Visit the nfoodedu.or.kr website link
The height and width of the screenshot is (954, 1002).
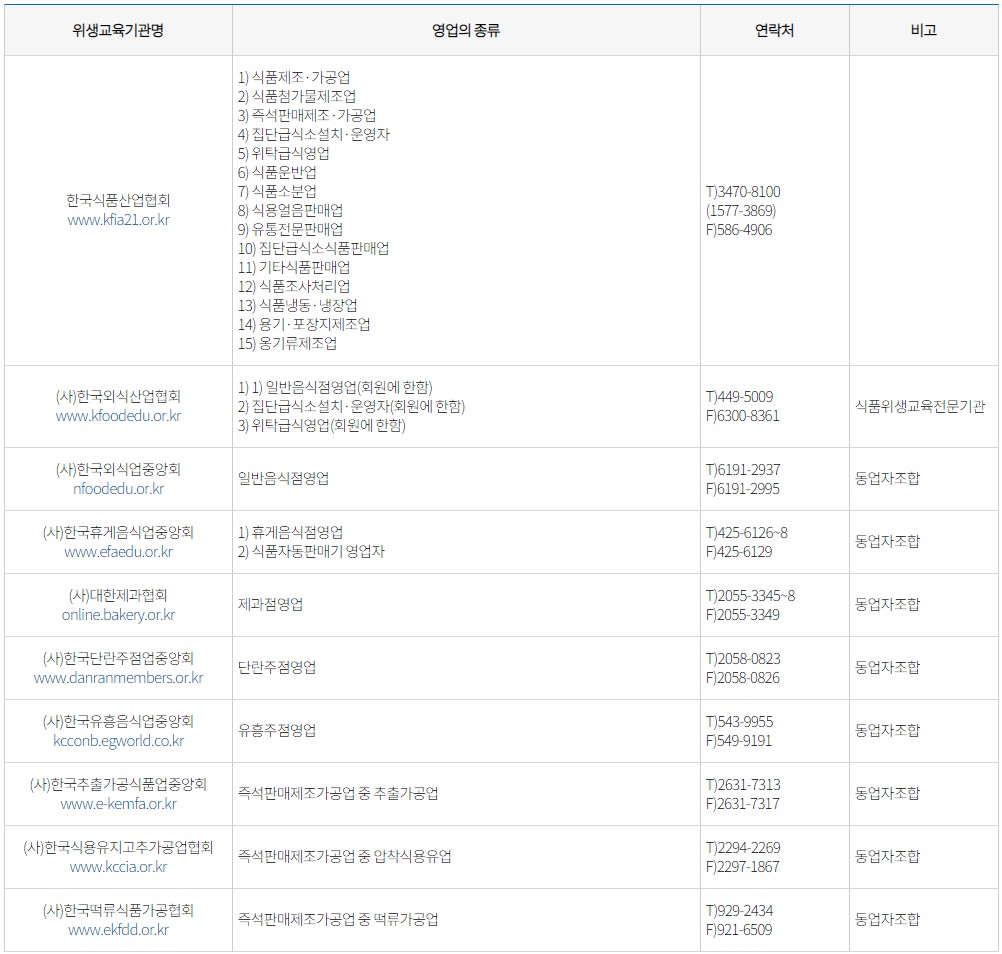click(x=118, y=489)
